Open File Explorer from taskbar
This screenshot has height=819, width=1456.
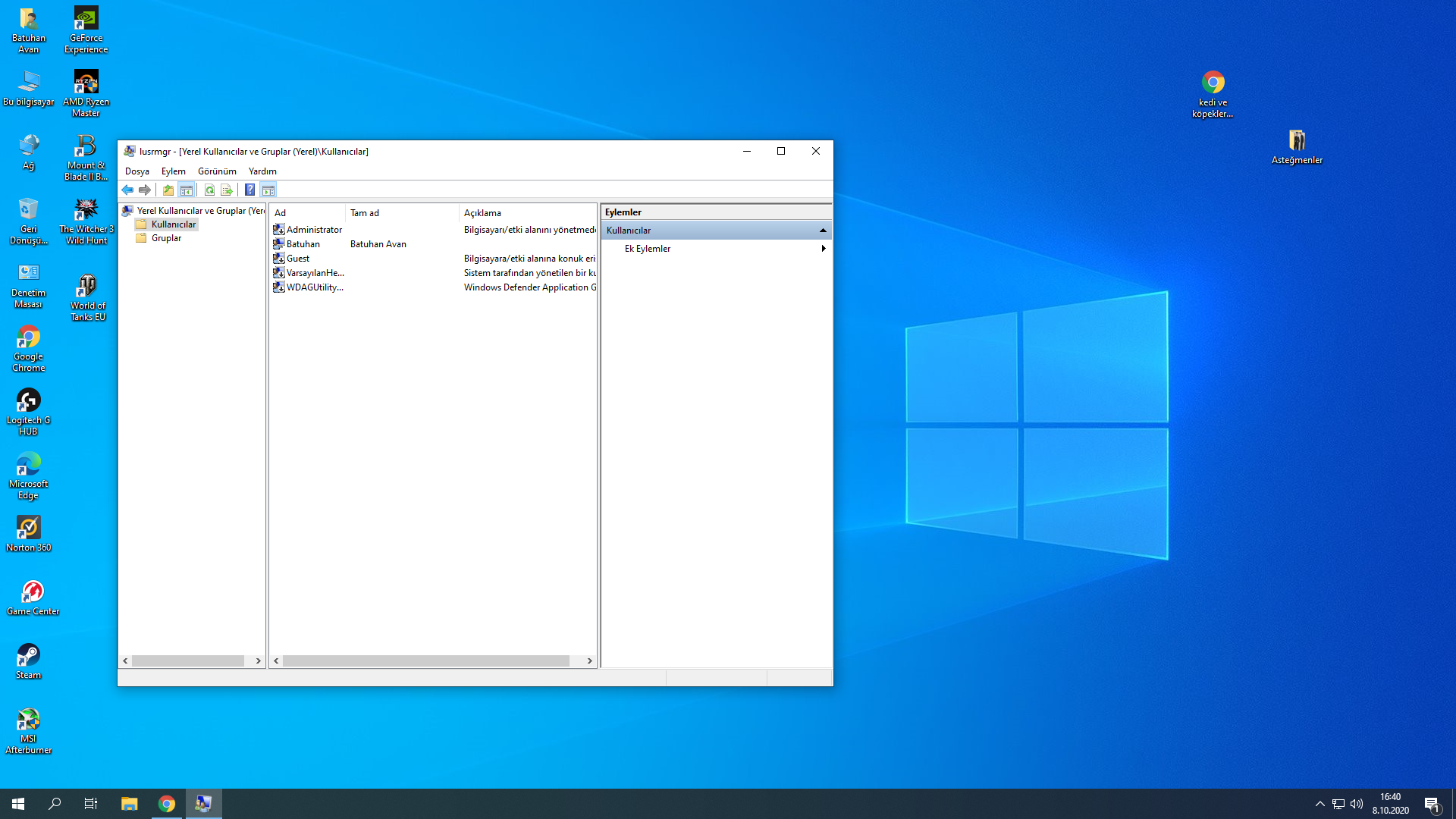[x=130, y=804]
